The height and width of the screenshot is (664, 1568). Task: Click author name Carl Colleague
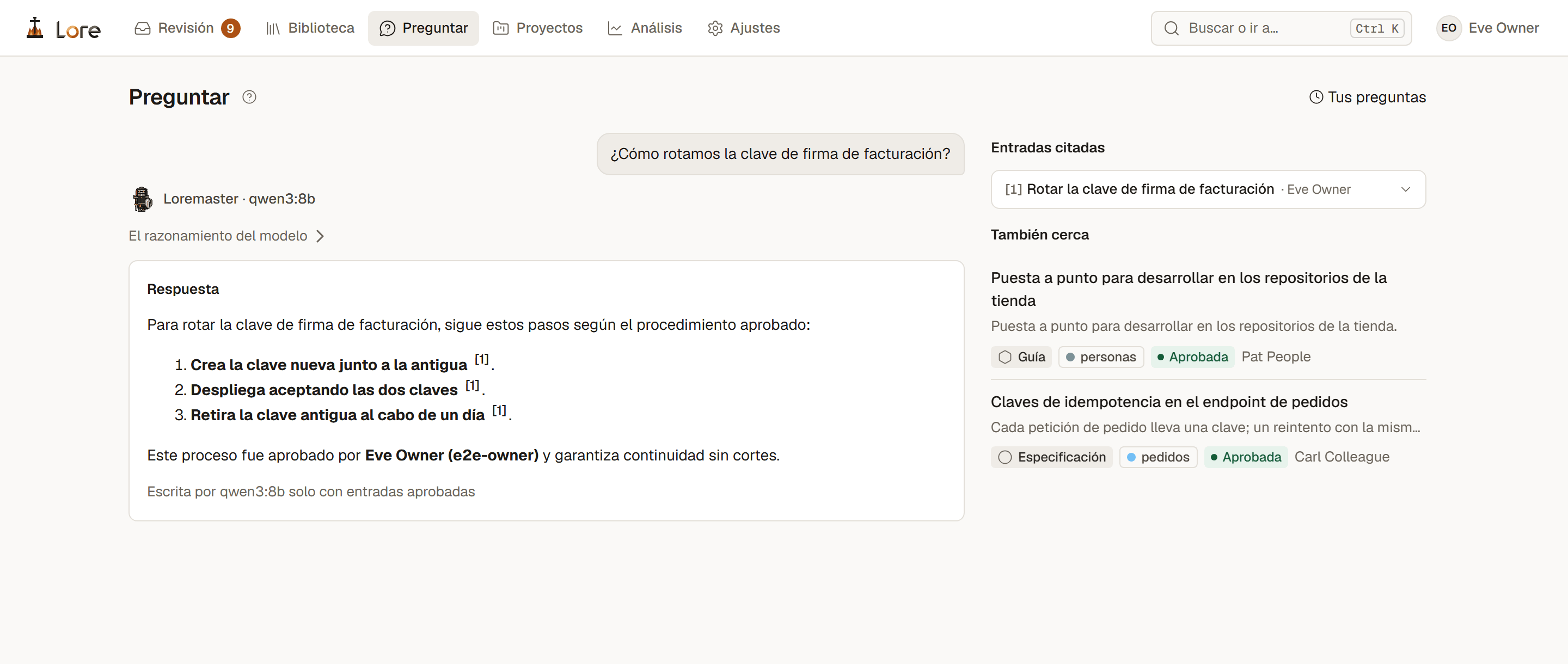pyautogui.click(x=1342, y=457)
